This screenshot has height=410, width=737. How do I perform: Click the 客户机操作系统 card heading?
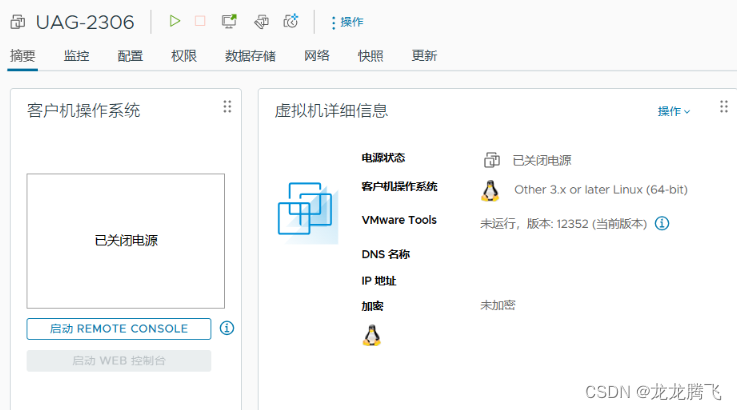click(84, 111)
